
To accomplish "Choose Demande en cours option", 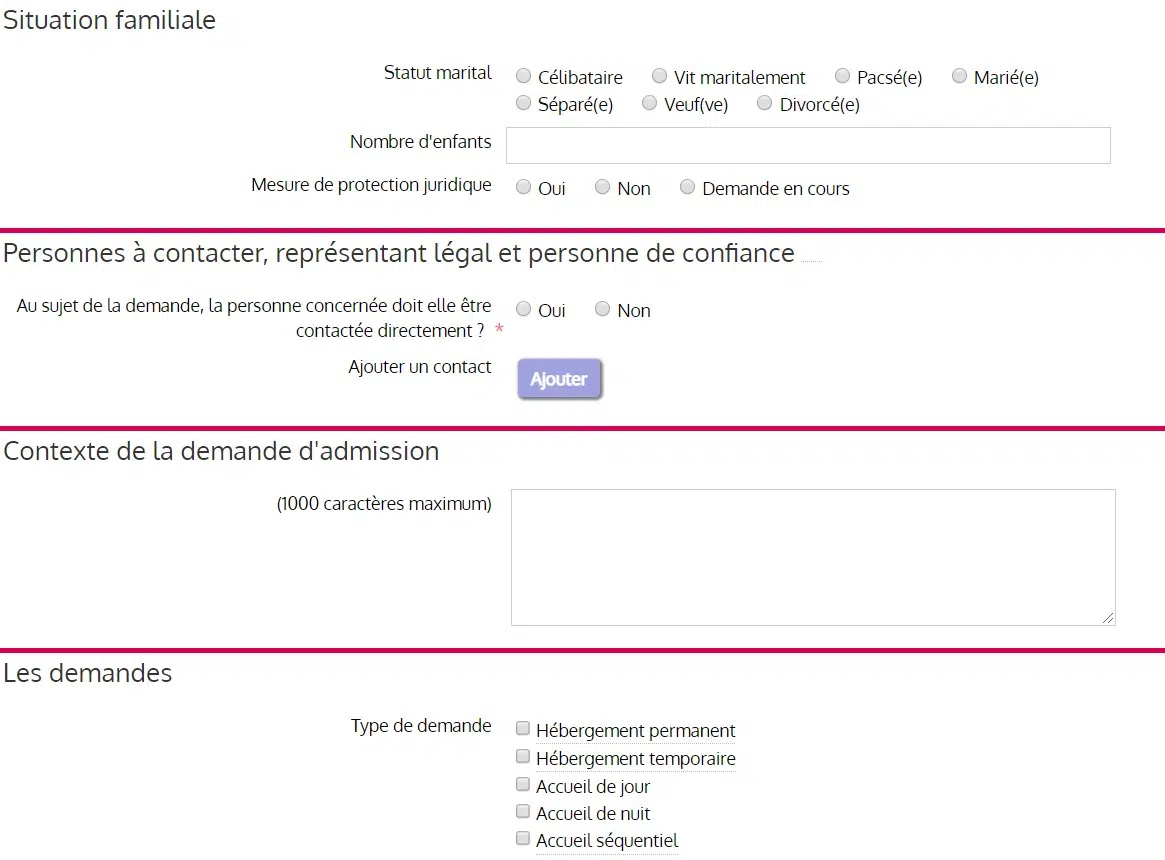I will [687, 187].
